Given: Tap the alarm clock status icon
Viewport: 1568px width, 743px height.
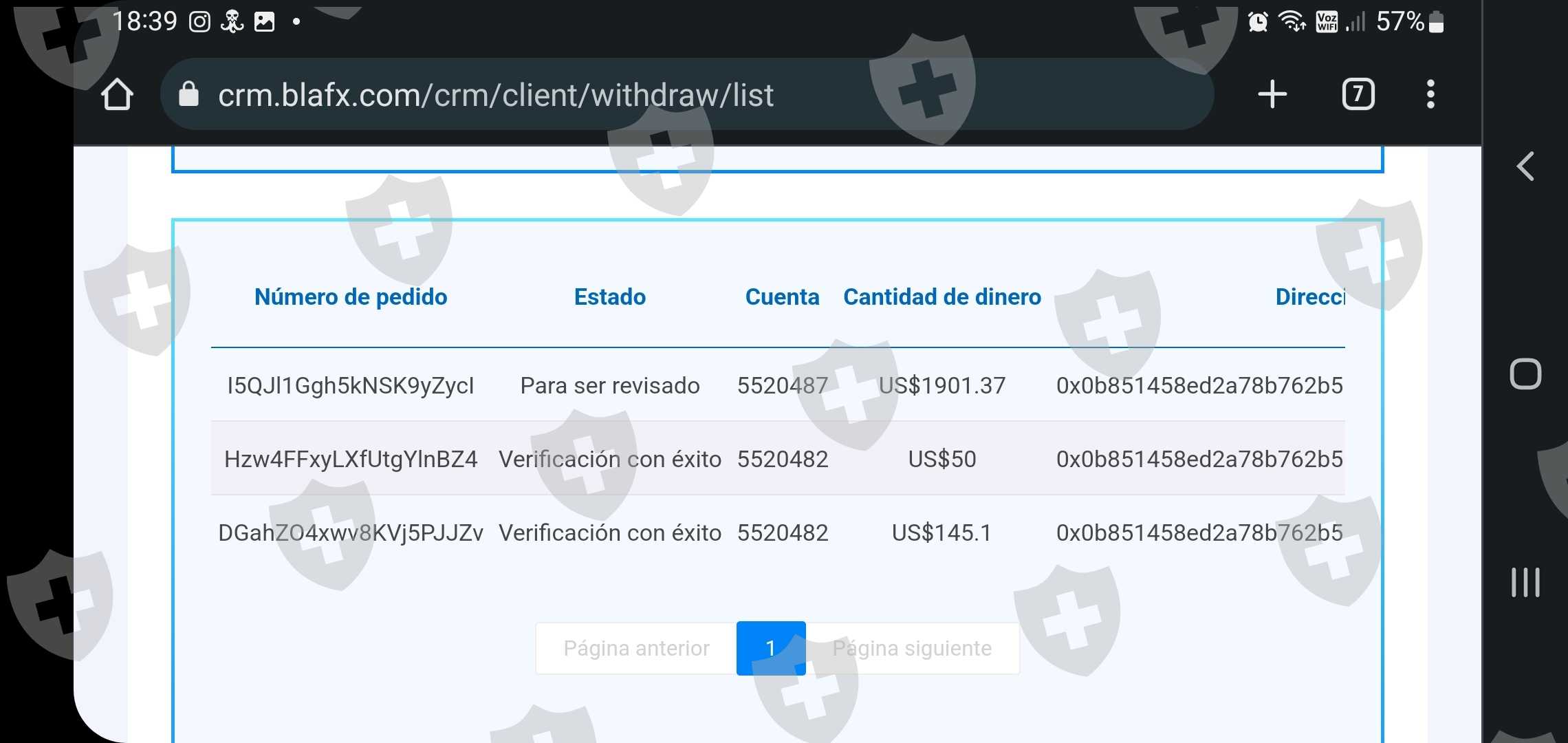Looking at the screenshot, I should 1257,22.
